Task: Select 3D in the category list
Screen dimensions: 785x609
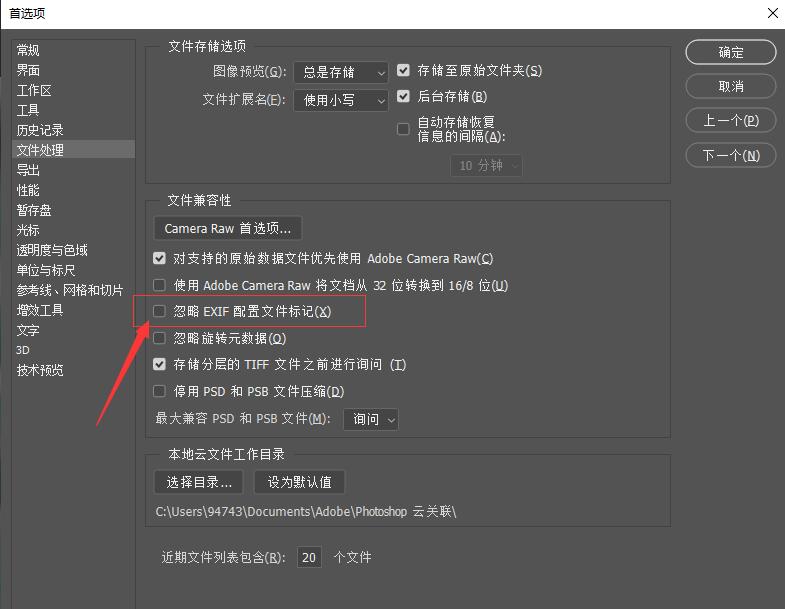Action: (x=23, y=350)
